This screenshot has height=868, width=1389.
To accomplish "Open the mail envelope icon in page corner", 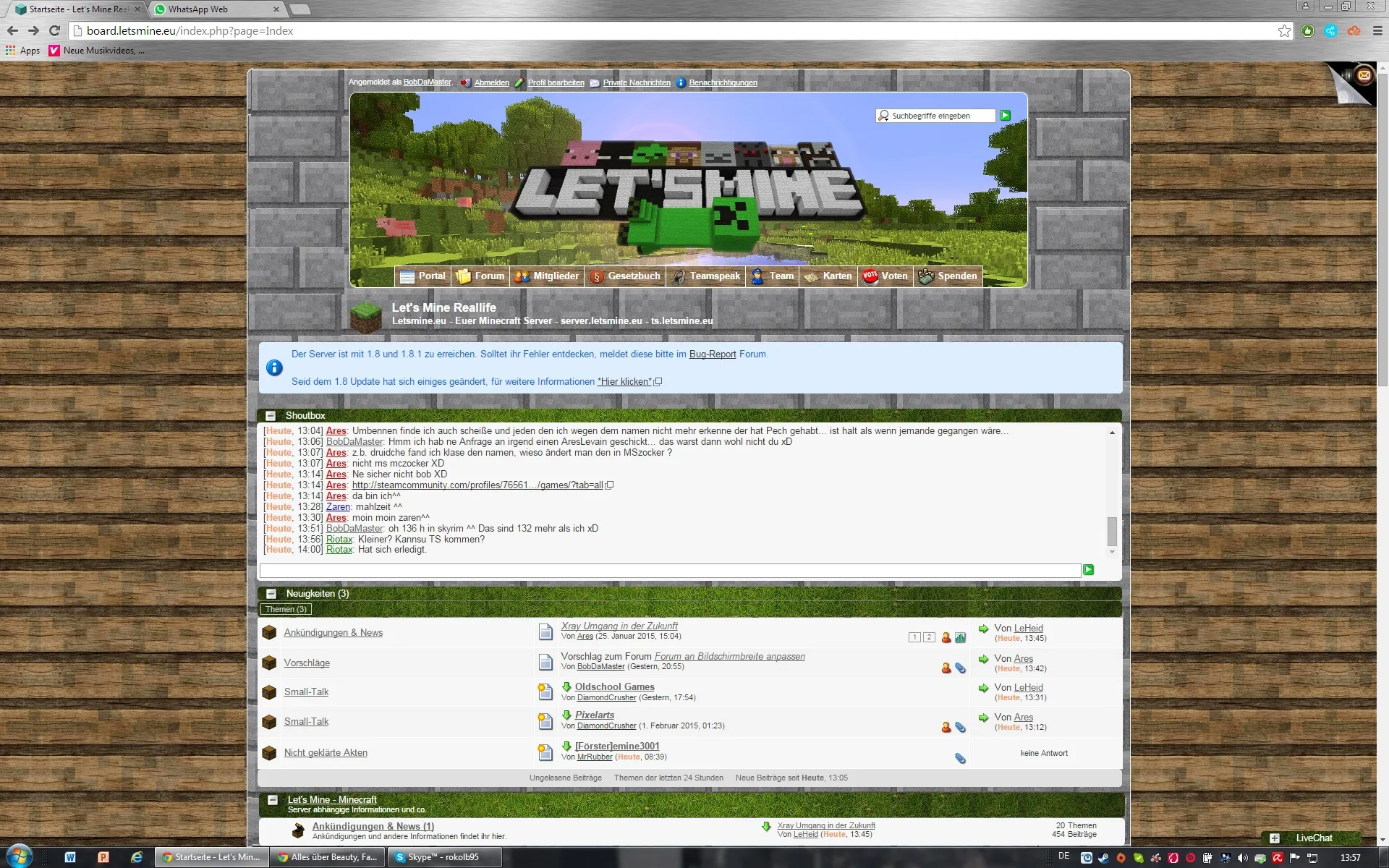I will (1364, 75).
